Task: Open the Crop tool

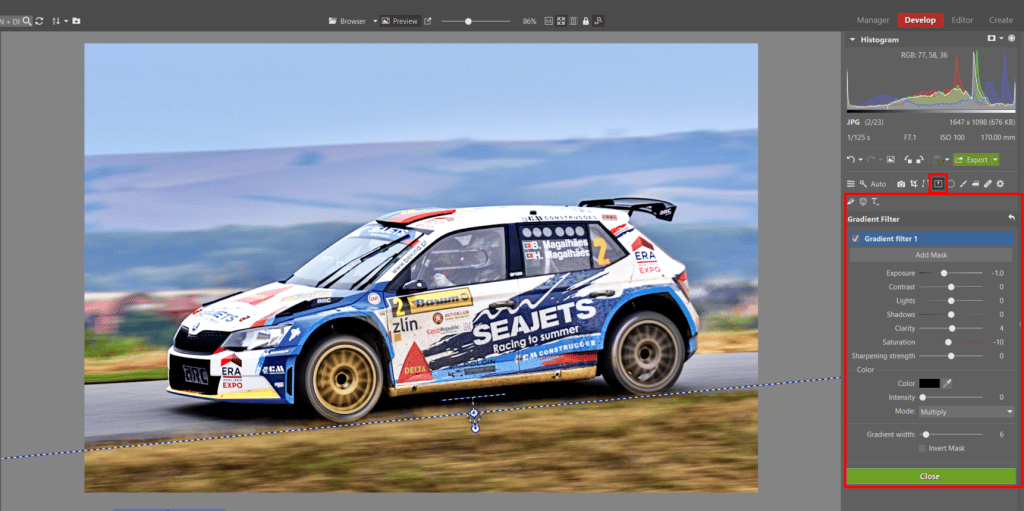Action: [x=914, y=184]
